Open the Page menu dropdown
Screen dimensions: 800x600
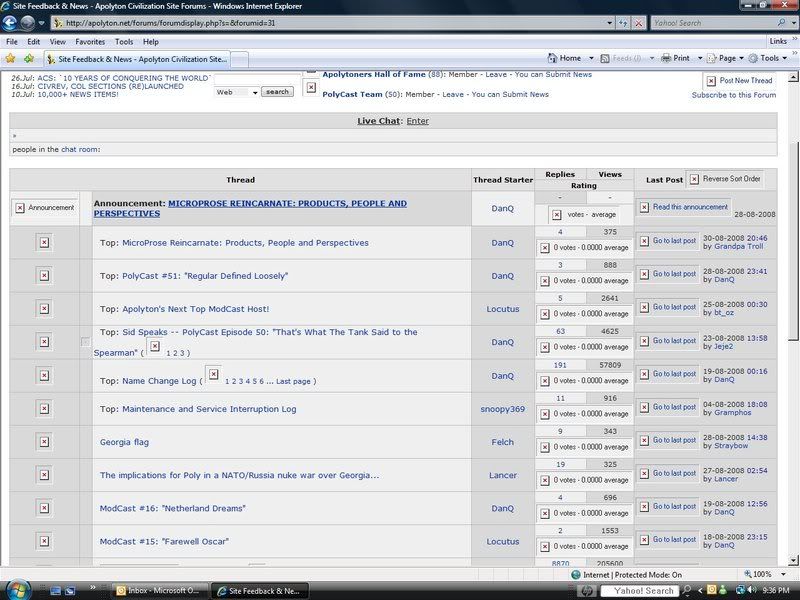tap(726, 58)
